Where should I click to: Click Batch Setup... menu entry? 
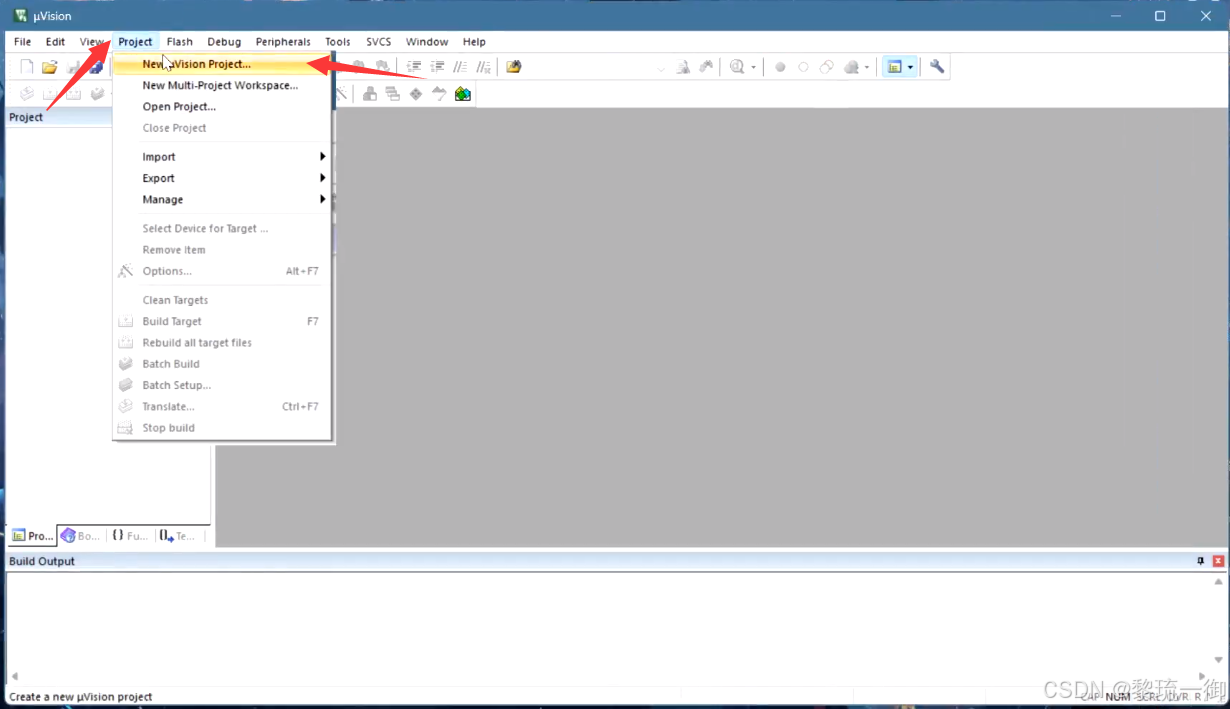click(222, 385)
